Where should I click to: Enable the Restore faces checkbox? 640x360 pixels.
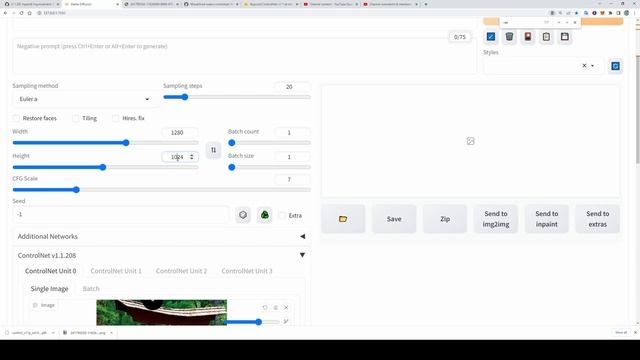point(16,118)
